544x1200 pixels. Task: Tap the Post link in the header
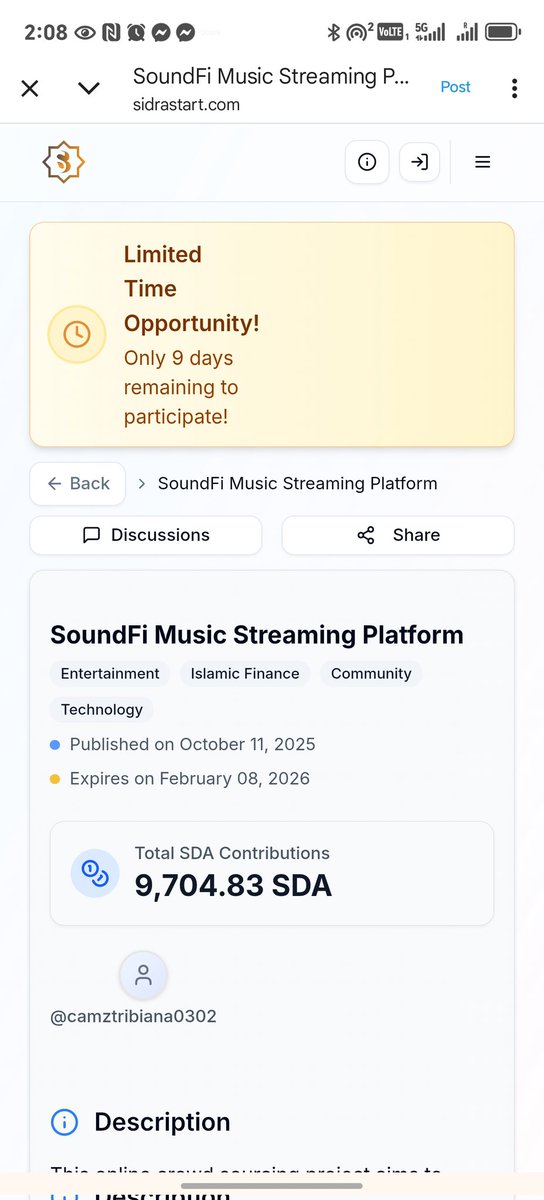[x=455, y=87]
